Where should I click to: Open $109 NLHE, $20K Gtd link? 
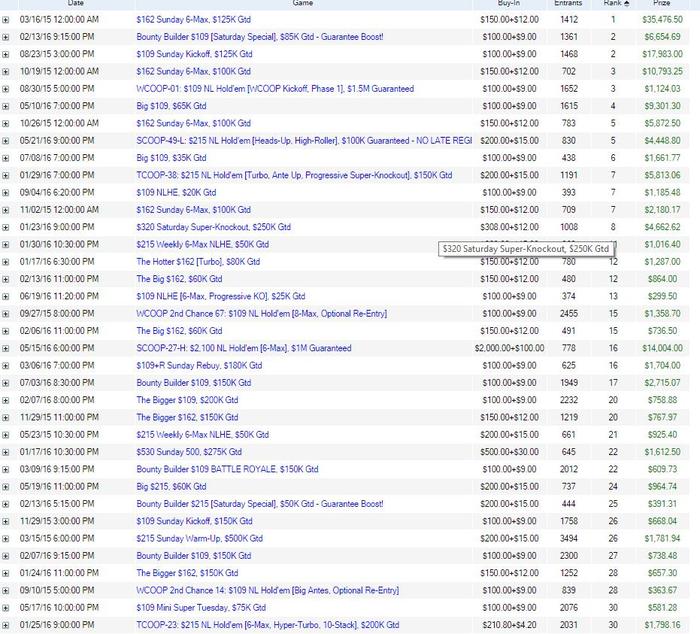(x=176, y=193)
